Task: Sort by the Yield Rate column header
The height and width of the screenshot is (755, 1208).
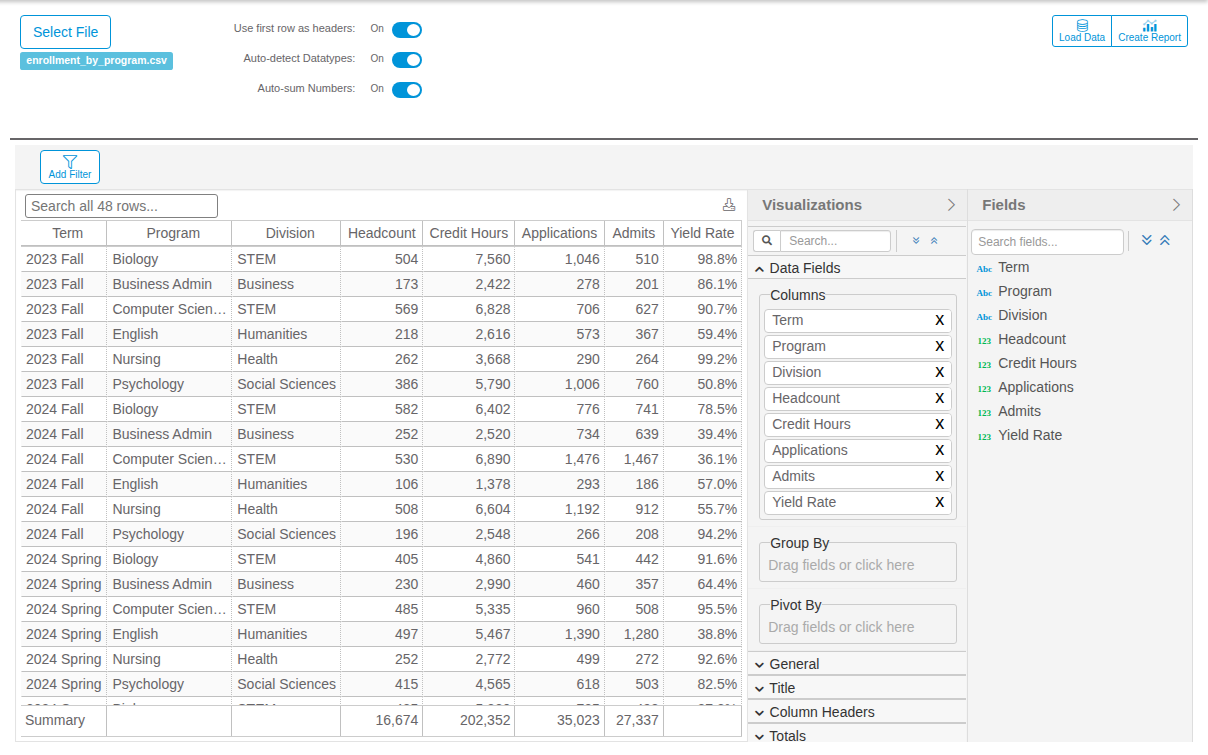Action: click(x=702, y=233)
